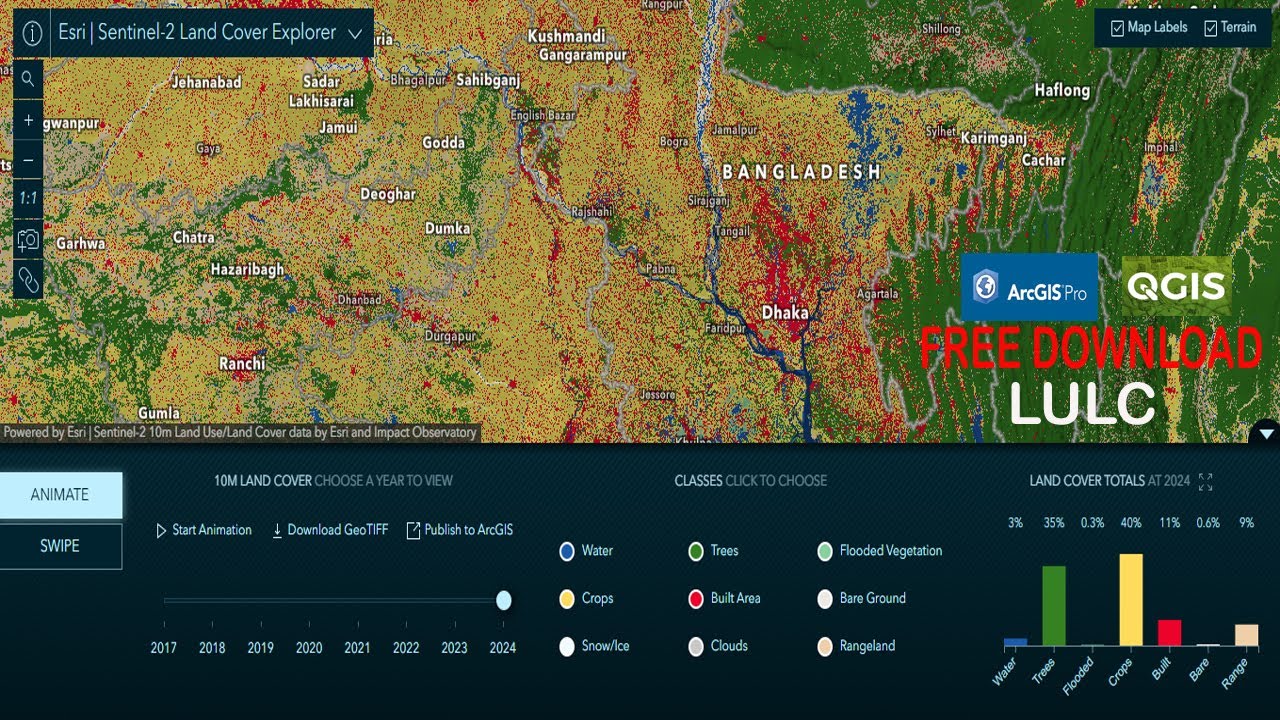The height and width of the screenshot is (720, 1280).
Task: Collapse the bottom panel arrow
Action: 1266,433
